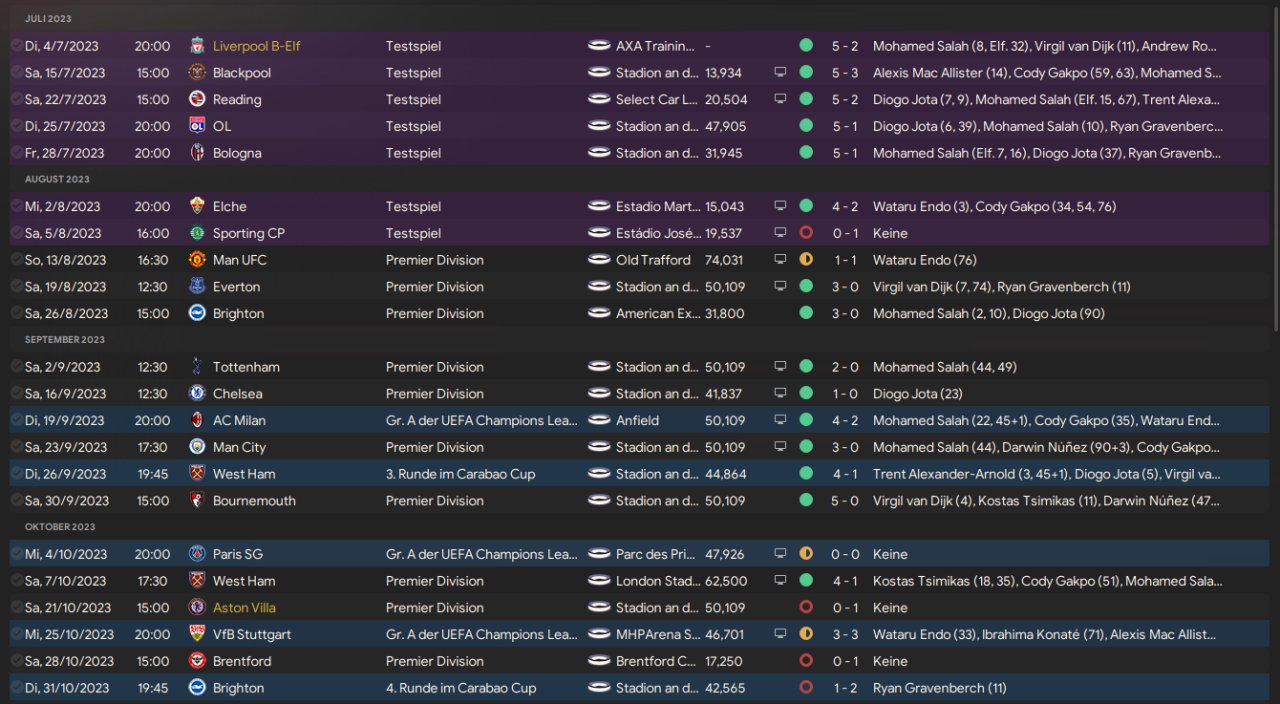
Task: Open the Liverpool B-Elf team link
Action: coord(256,46)
